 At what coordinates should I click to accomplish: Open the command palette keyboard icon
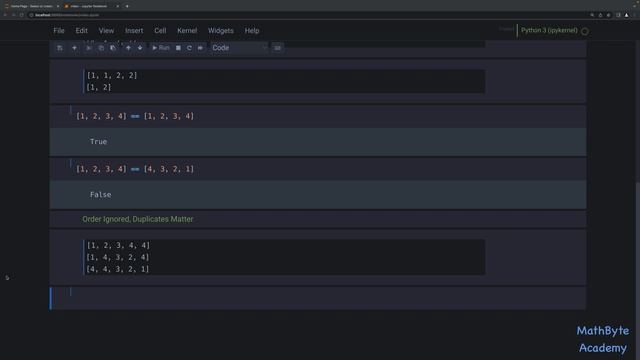[278, 48]
